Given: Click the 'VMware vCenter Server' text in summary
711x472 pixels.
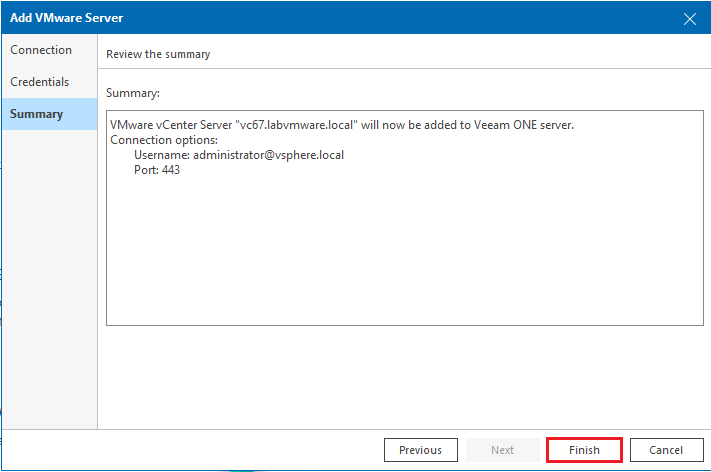Looking at the screenshot, I should (171, 125).
